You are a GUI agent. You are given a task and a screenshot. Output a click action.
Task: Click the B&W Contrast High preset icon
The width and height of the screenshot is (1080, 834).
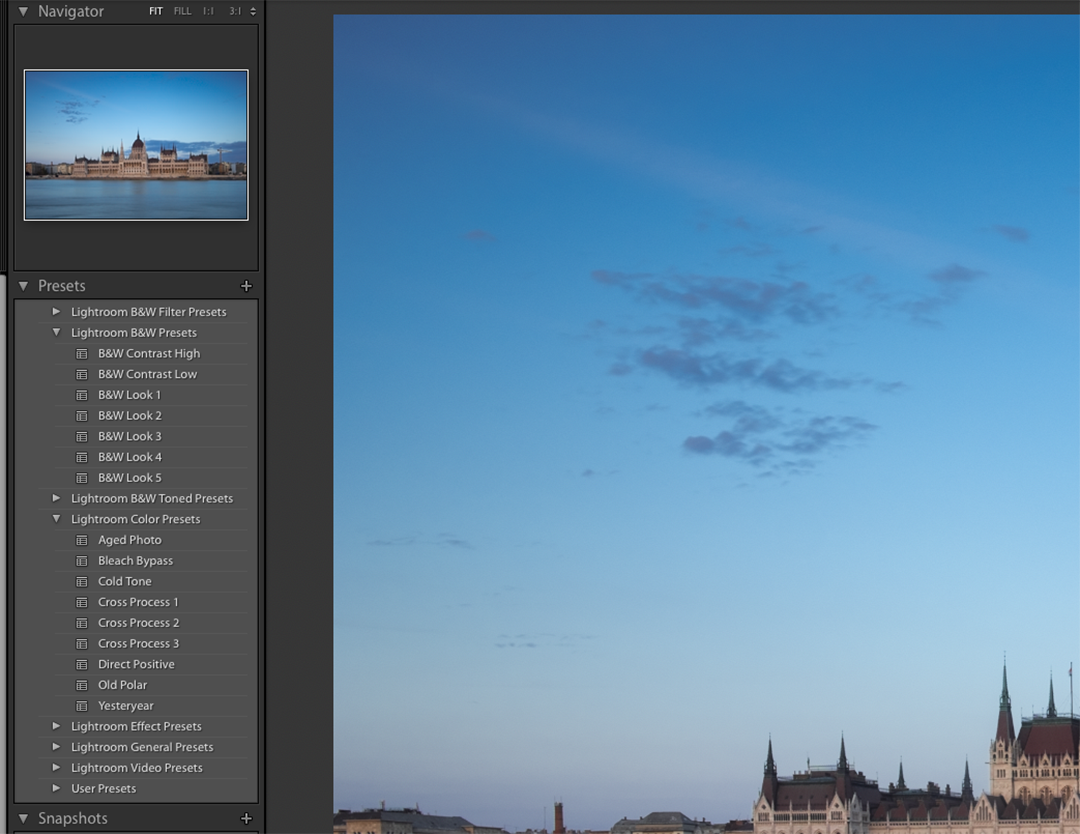[82, 354]
